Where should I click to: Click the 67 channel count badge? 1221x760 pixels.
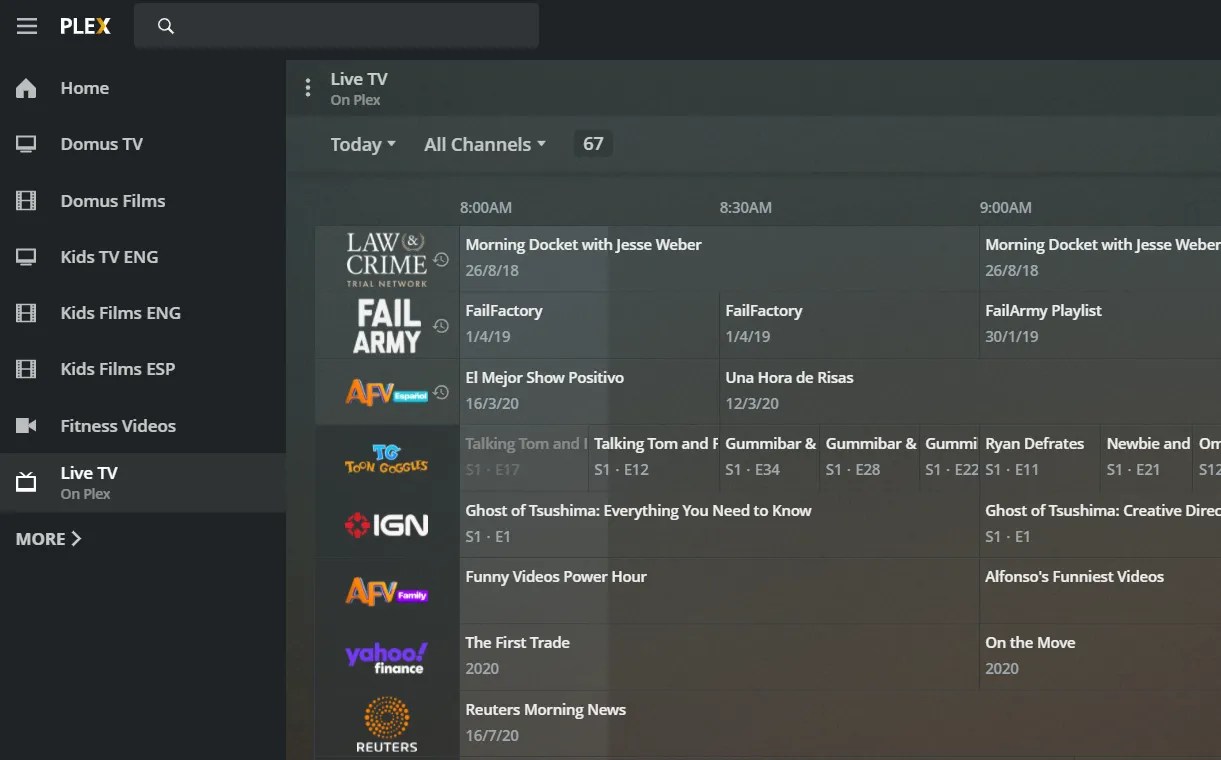coord(592,144)
